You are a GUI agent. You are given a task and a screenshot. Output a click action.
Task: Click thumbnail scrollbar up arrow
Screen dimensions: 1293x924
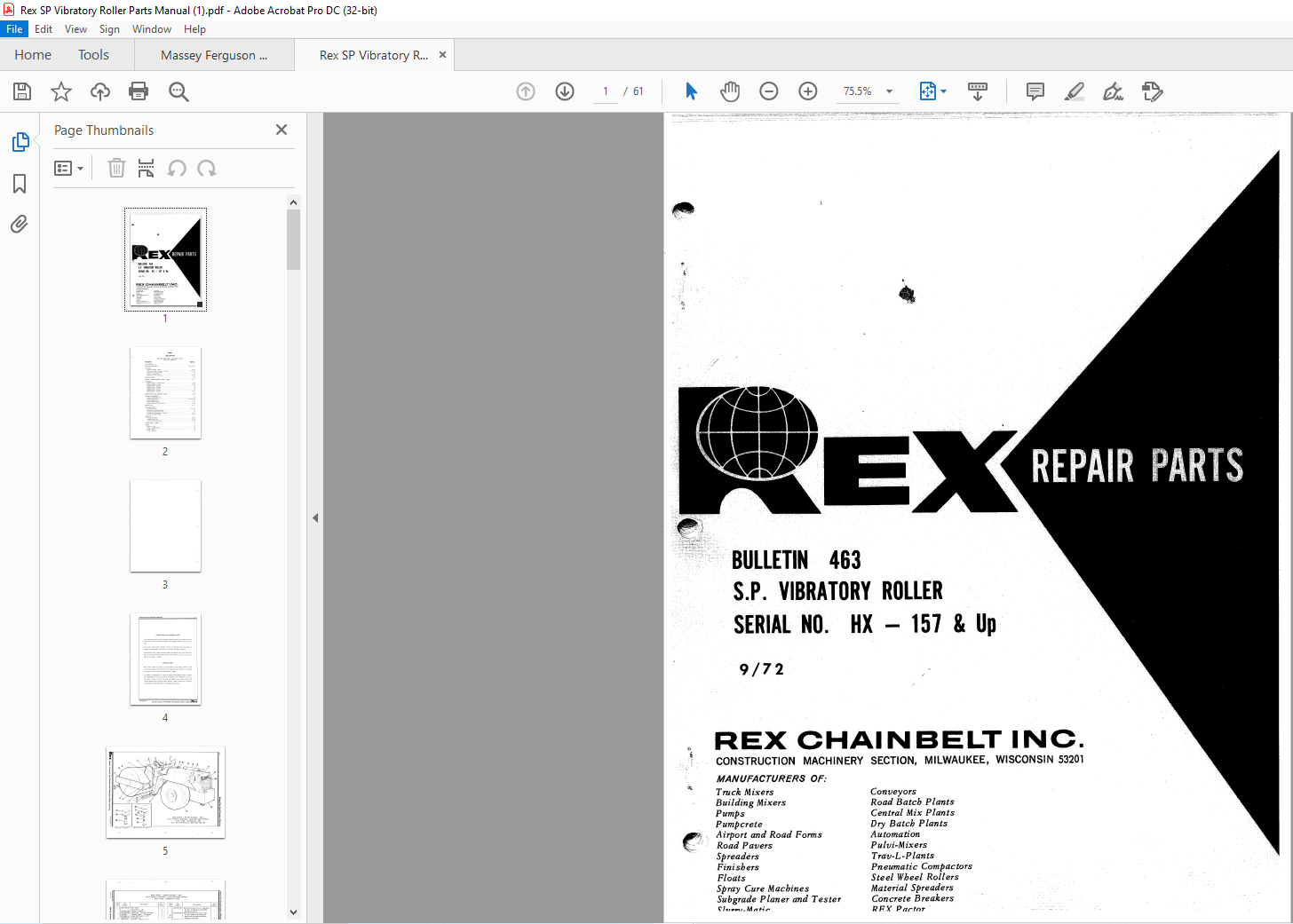pyautogui.click(x=293, y=202)
